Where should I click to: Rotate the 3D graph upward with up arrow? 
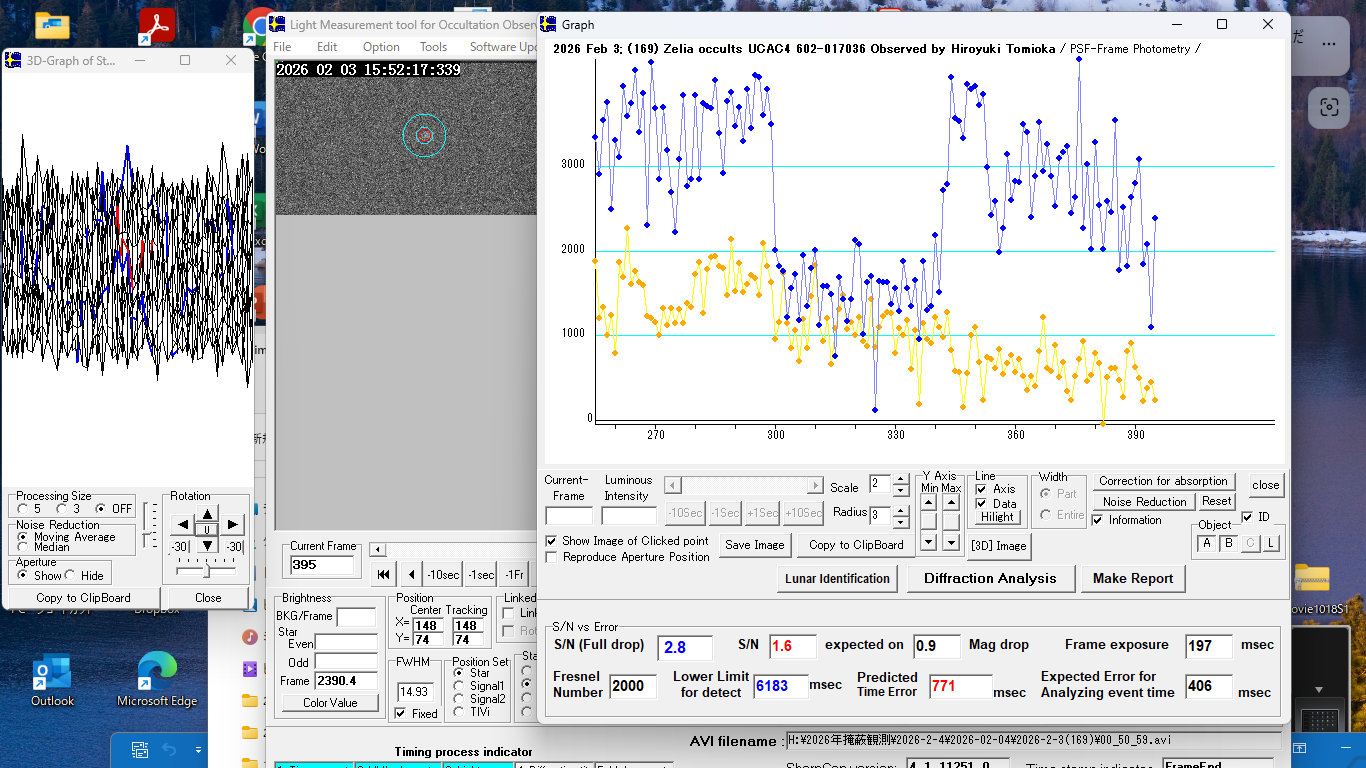206,513
